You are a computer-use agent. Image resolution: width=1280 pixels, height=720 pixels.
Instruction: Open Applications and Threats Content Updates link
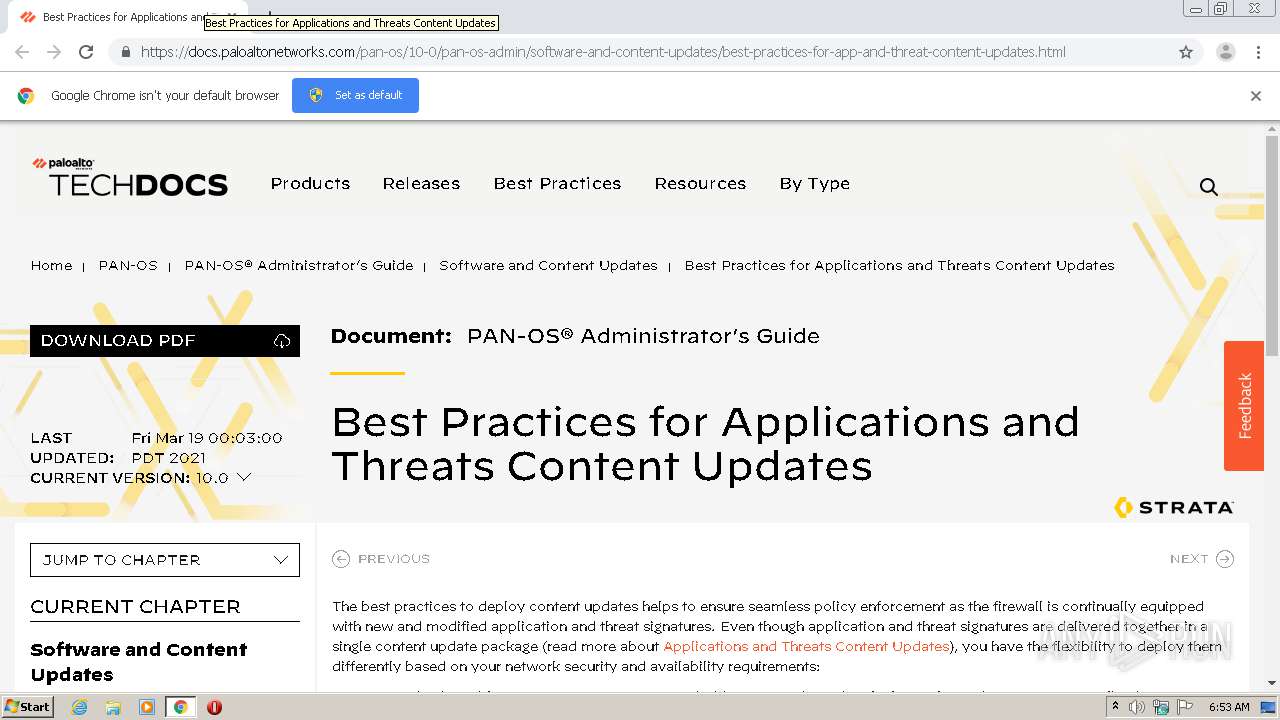[806, 647]
